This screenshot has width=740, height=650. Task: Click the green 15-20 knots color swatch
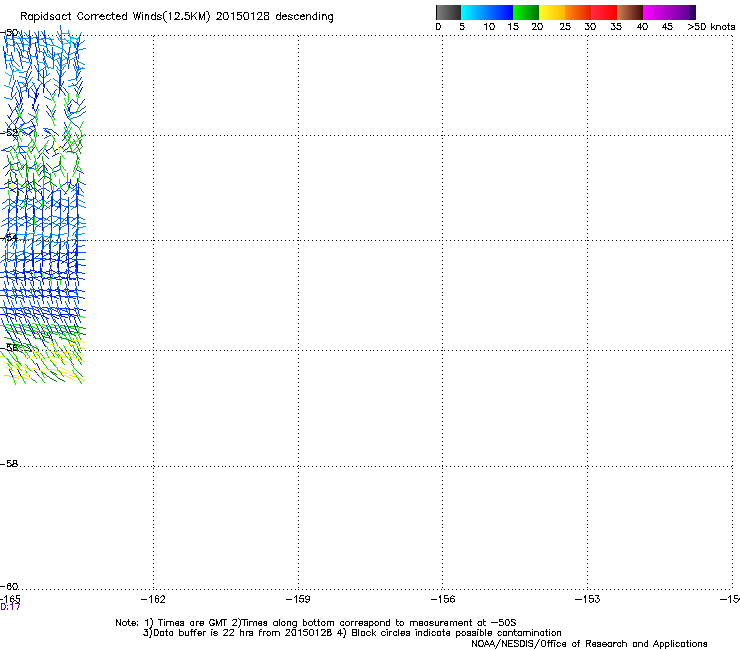point(526,12)
